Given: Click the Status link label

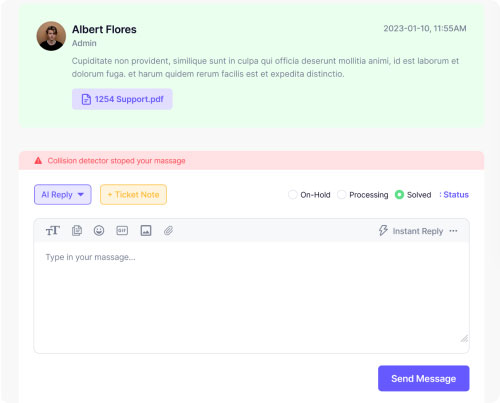Looking at the screenshot, I should click(456, 195).
